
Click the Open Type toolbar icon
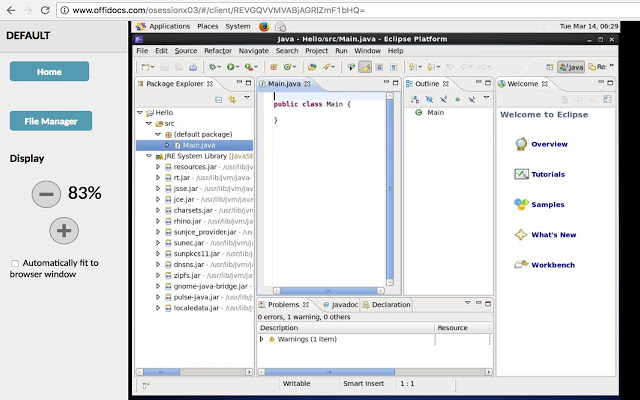pos(313,67)
